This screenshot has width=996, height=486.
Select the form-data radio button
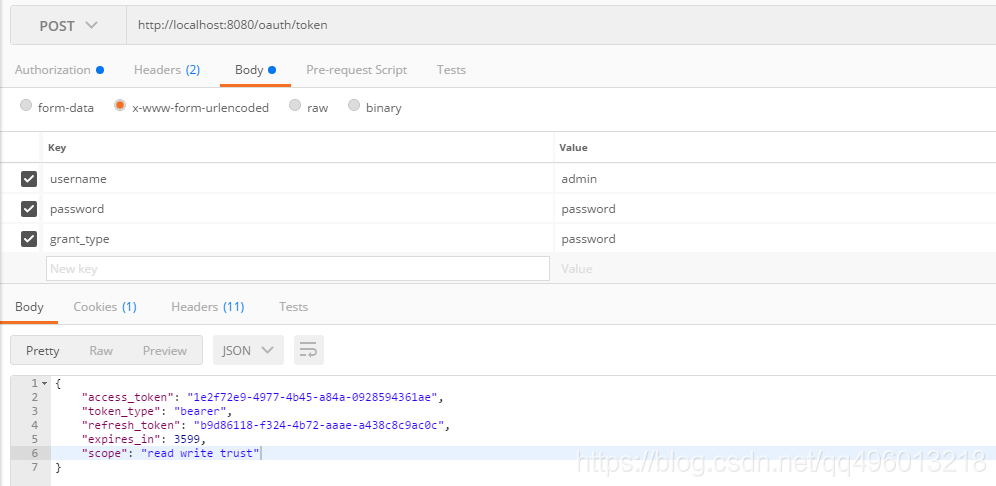coord(26,105)
